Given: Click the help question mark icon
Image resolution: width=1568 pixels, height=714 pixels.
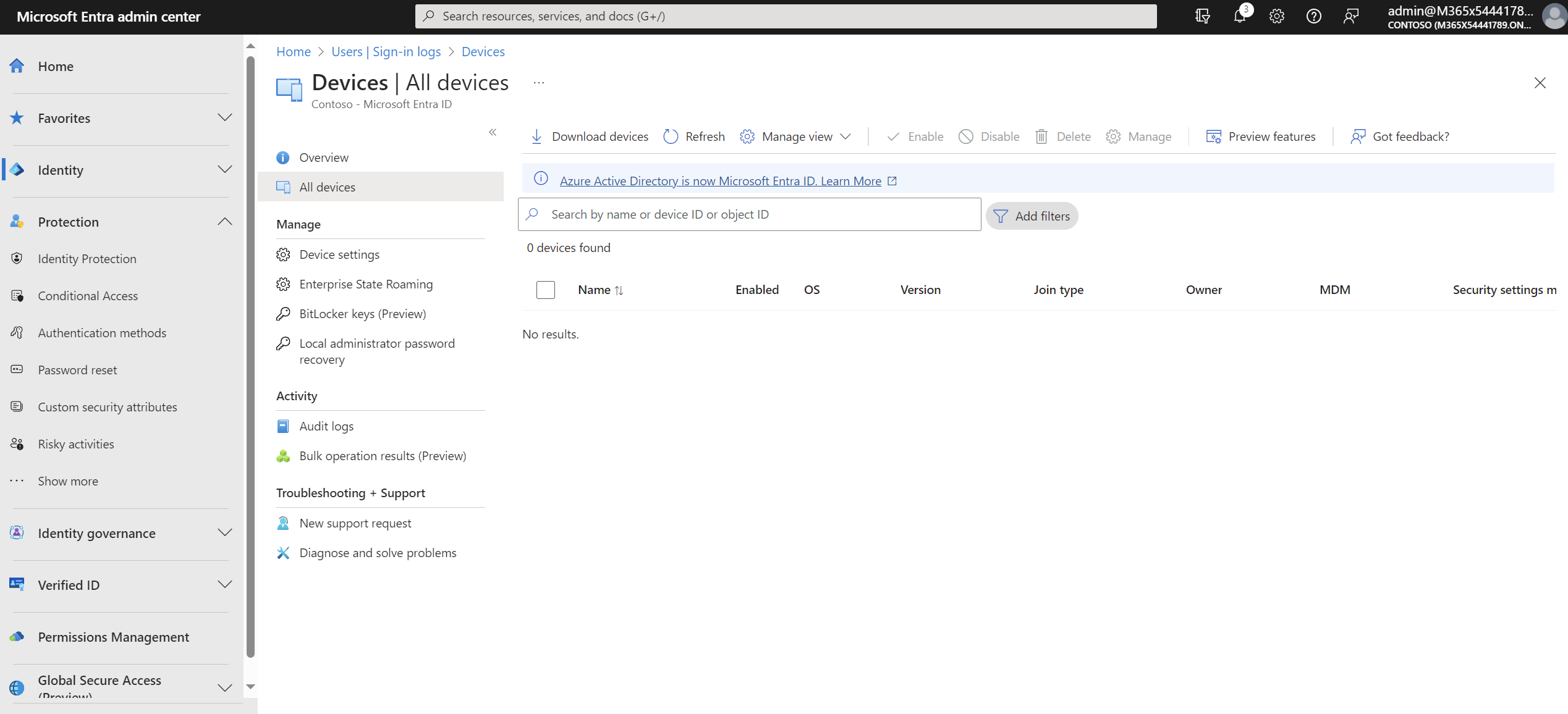Looking at the screenshot, I should click(1314, 16).
